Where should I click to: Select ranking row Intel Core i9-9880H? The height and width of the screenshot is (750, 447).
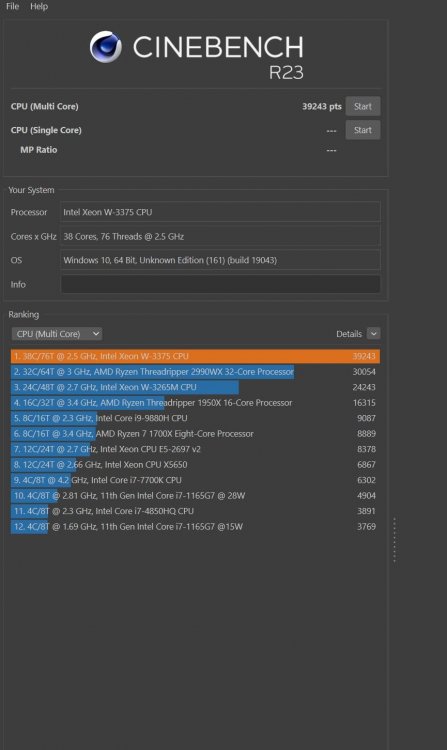point(196,418)
